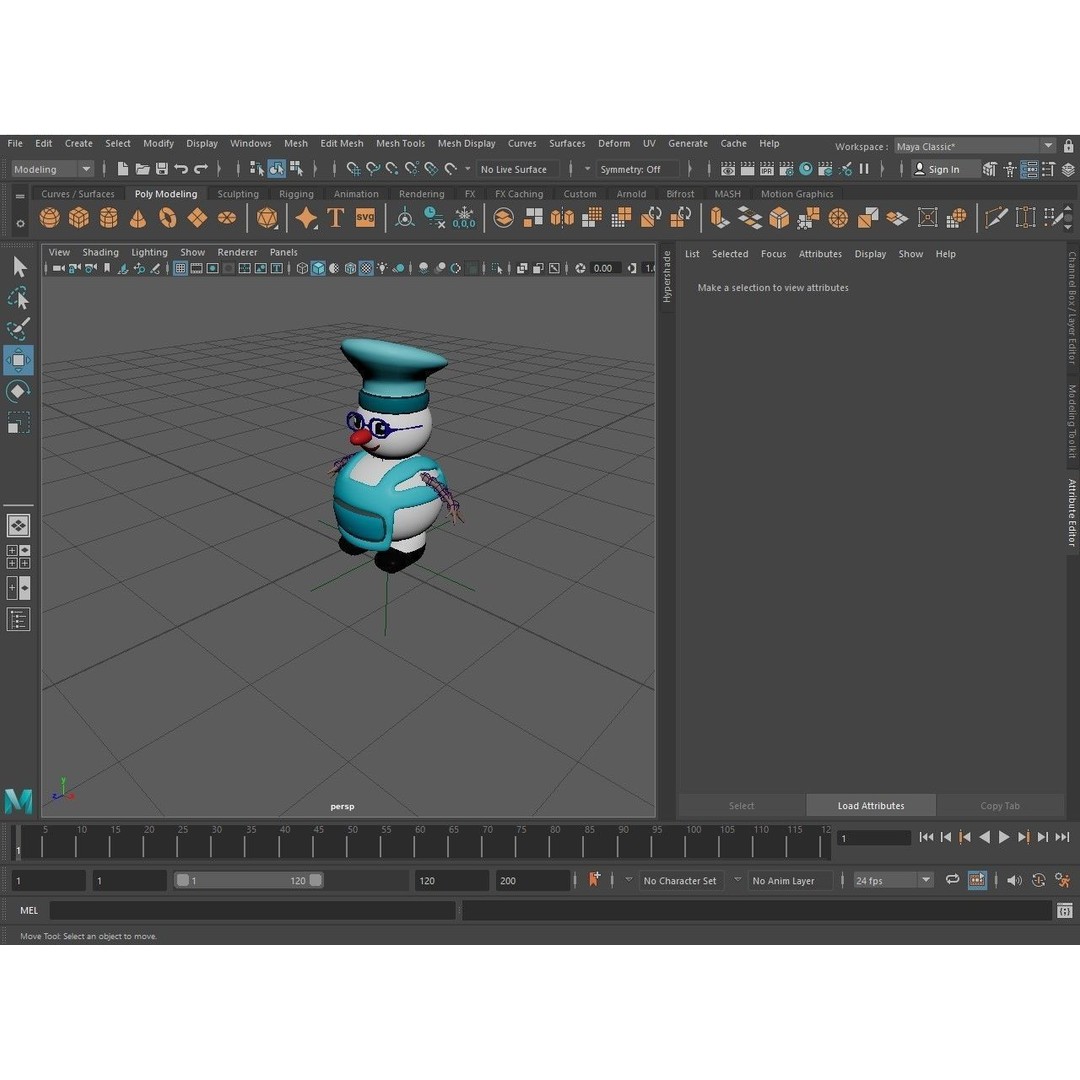
Task: Click the polygon Type tool on the shelf
Action: coord(335,217)
